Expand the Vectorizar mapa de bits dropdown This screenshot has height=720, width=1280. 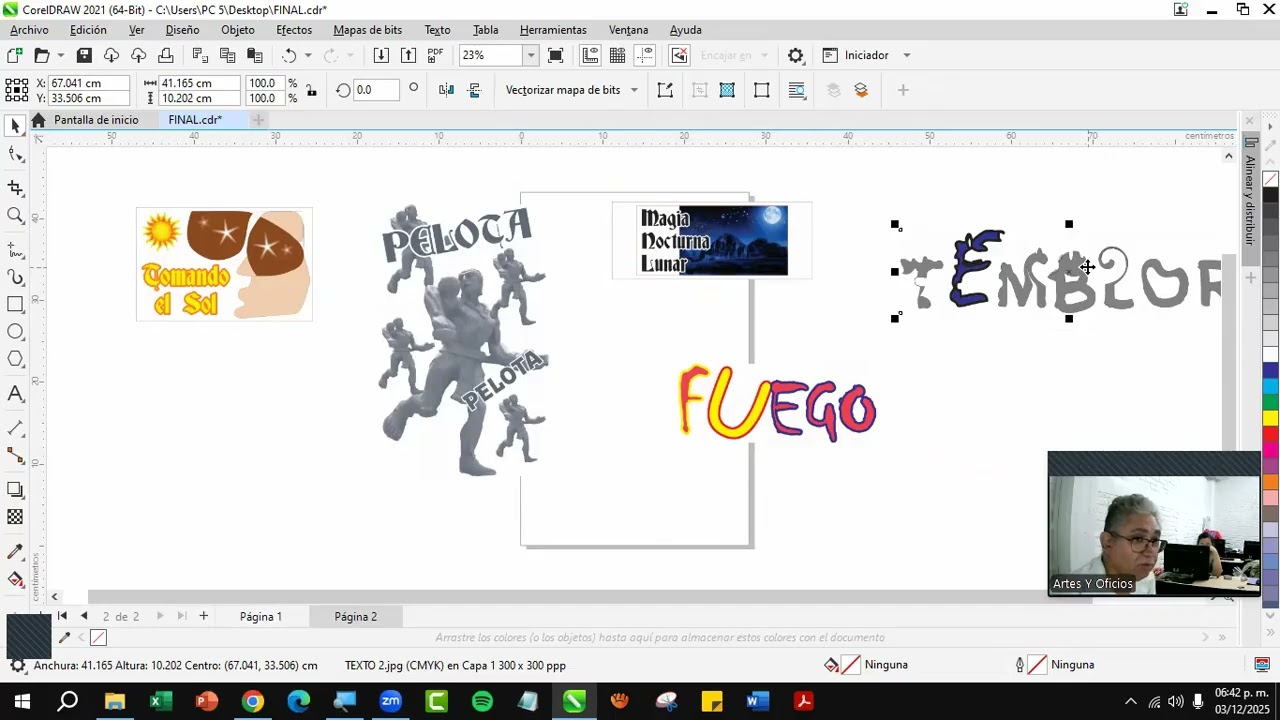coord(634,90)
